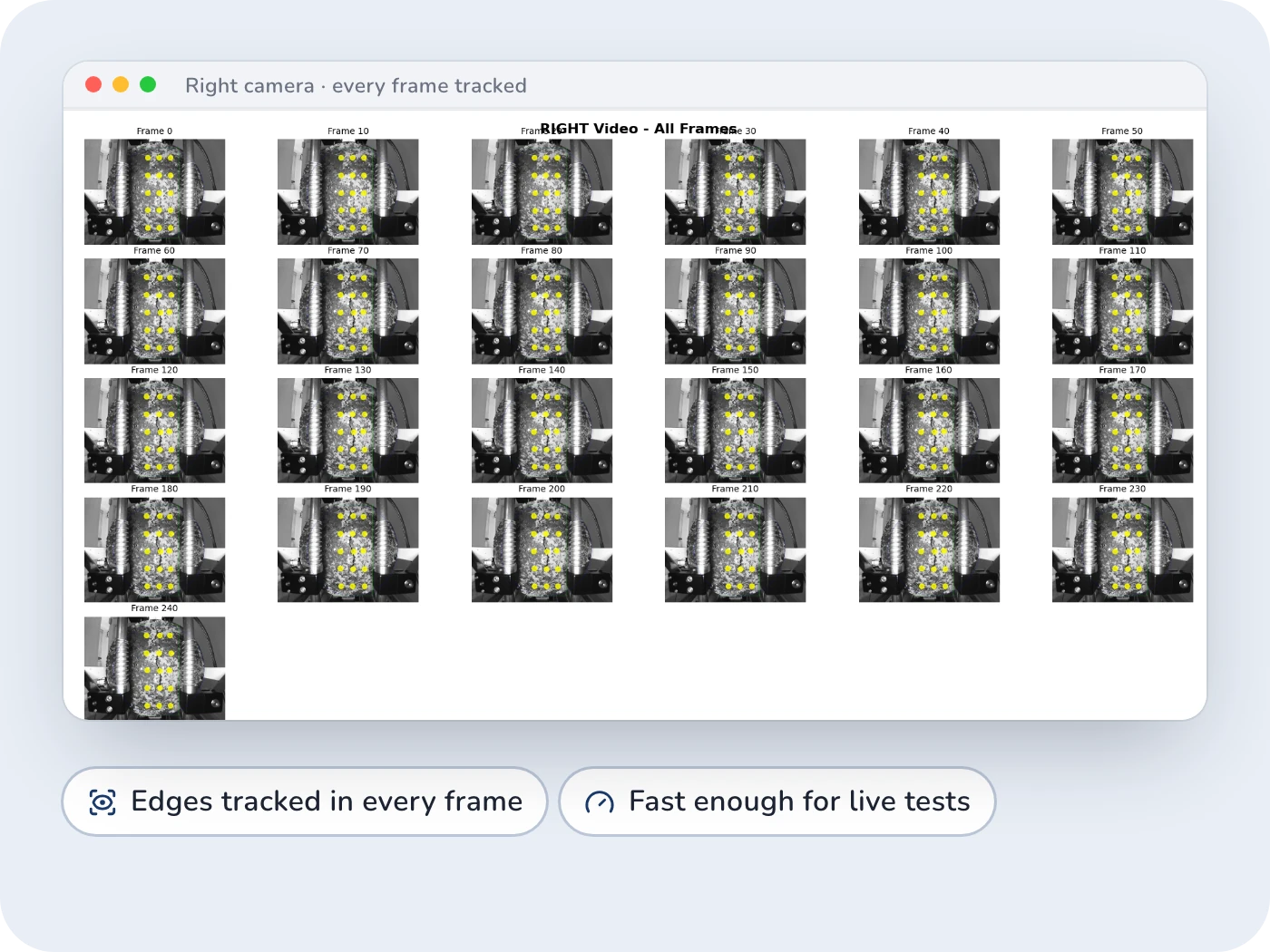Select the Frame 230 thumbnail
The image size is (1270, 952).
(1123, 549)
